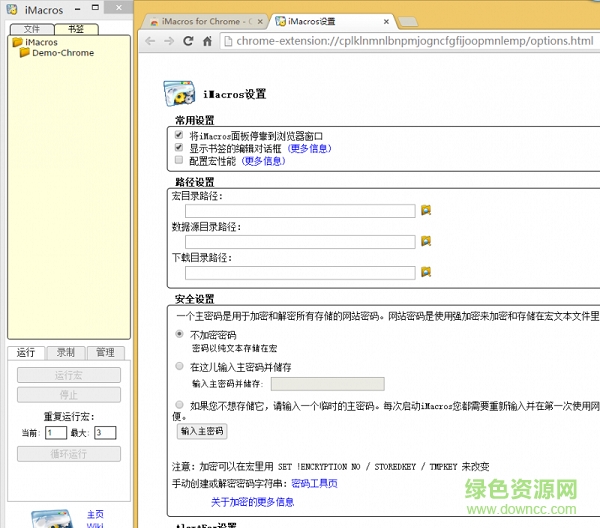This screenshot has height=528, width=600.
Task: Open the 密码工具页 password tool link
Action: 314,483
